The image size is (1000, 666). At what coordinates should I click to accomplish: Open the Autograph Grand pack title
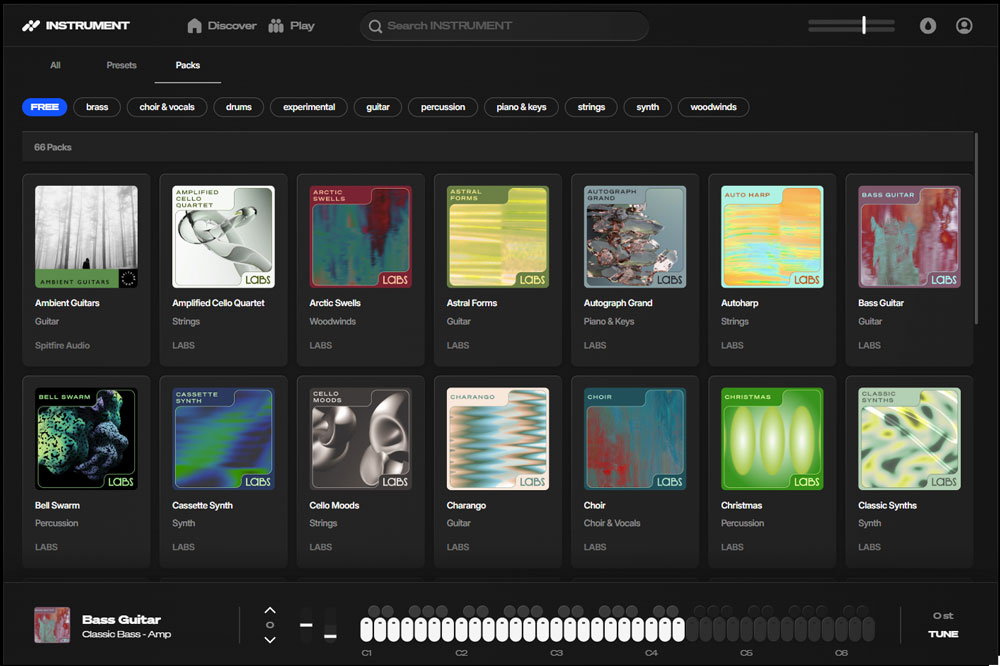coord(617,303)
